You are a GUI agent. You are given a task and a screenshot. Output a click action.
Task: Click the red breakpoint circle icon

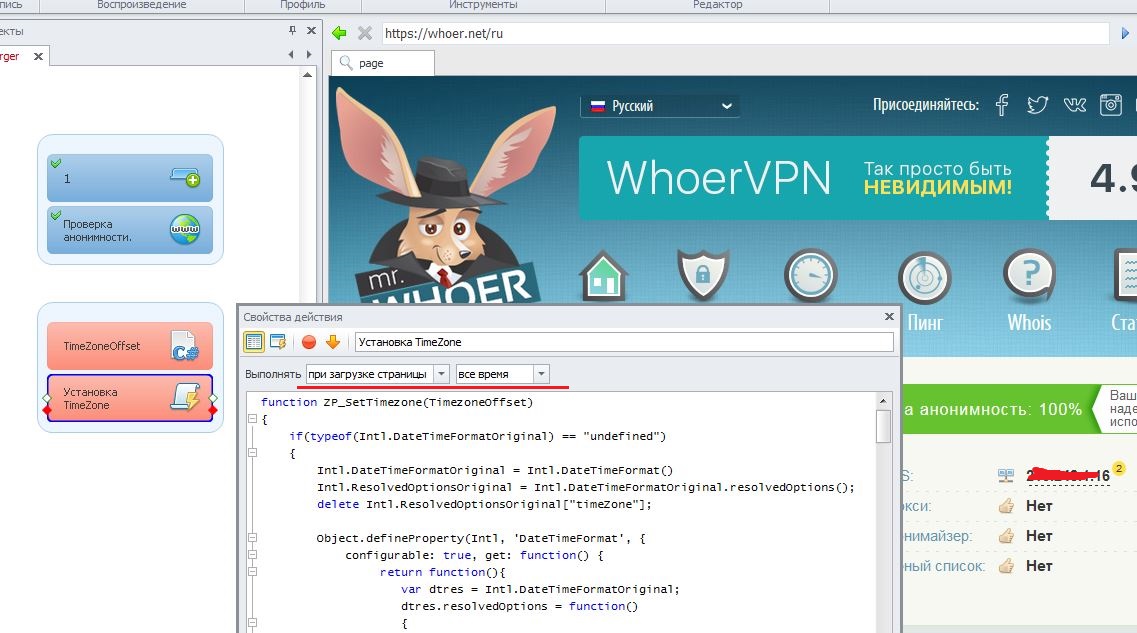tap(309, 342)
